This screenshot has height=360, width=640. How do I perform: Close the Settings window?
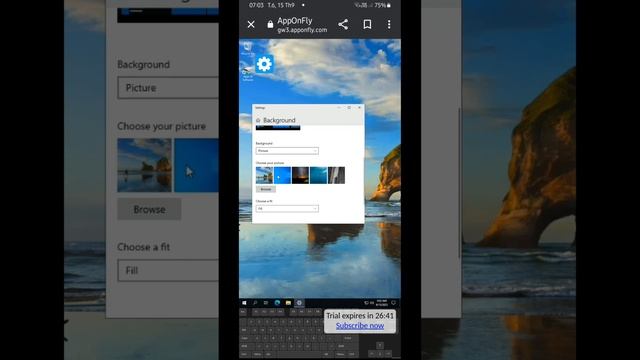359,108
